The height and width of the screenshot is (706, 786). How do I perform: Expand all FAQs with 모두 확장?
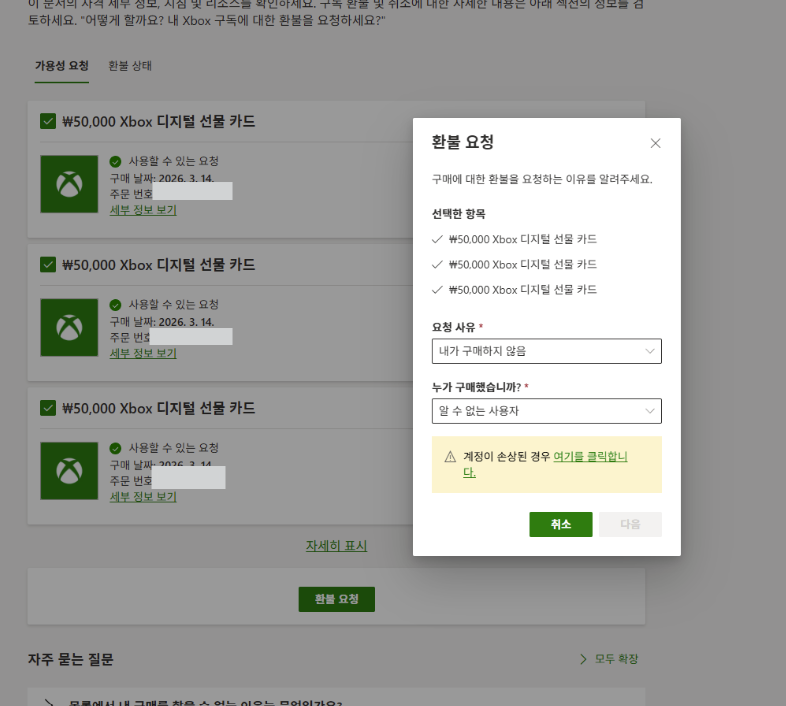[616, 659]
